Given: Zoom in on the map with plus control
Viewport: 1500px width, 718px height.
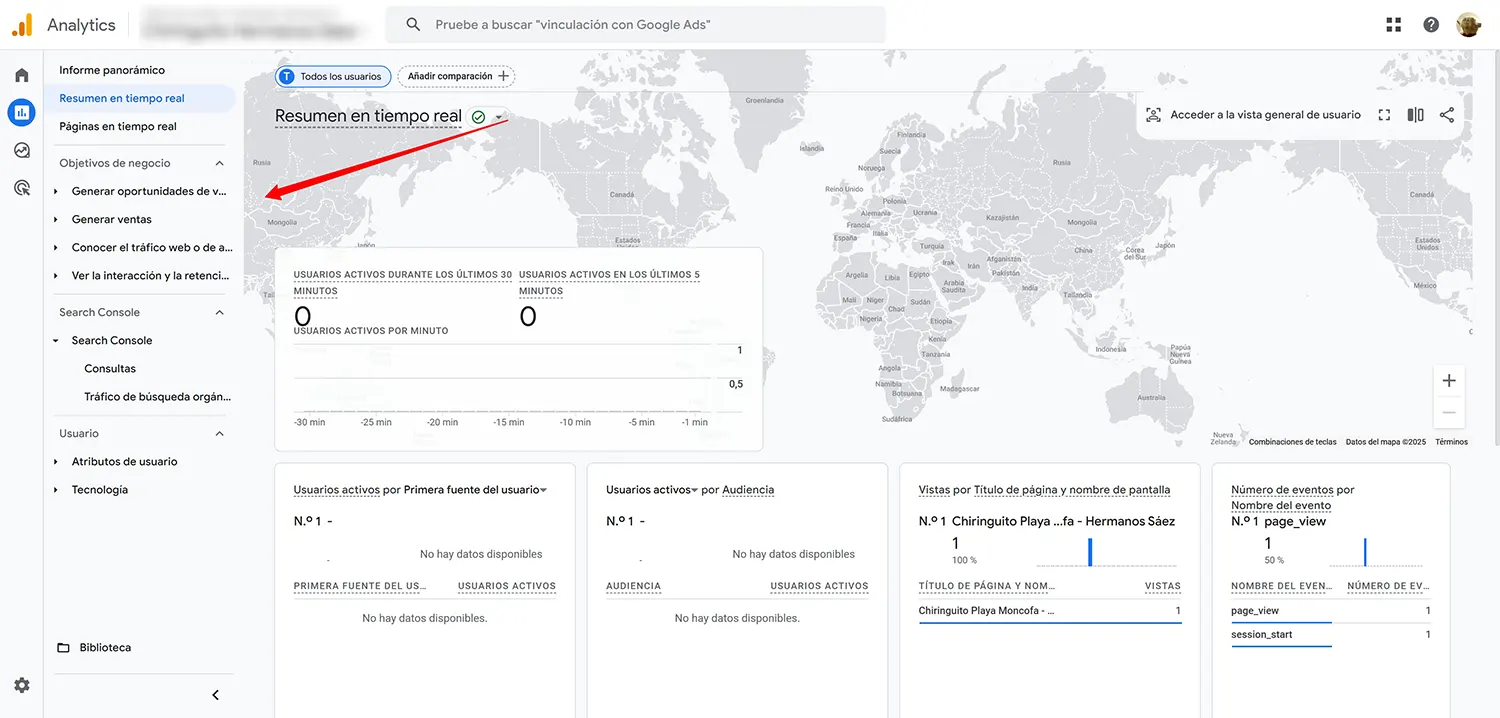Looking at the screenshot, I should click(x=1449, y=381).
